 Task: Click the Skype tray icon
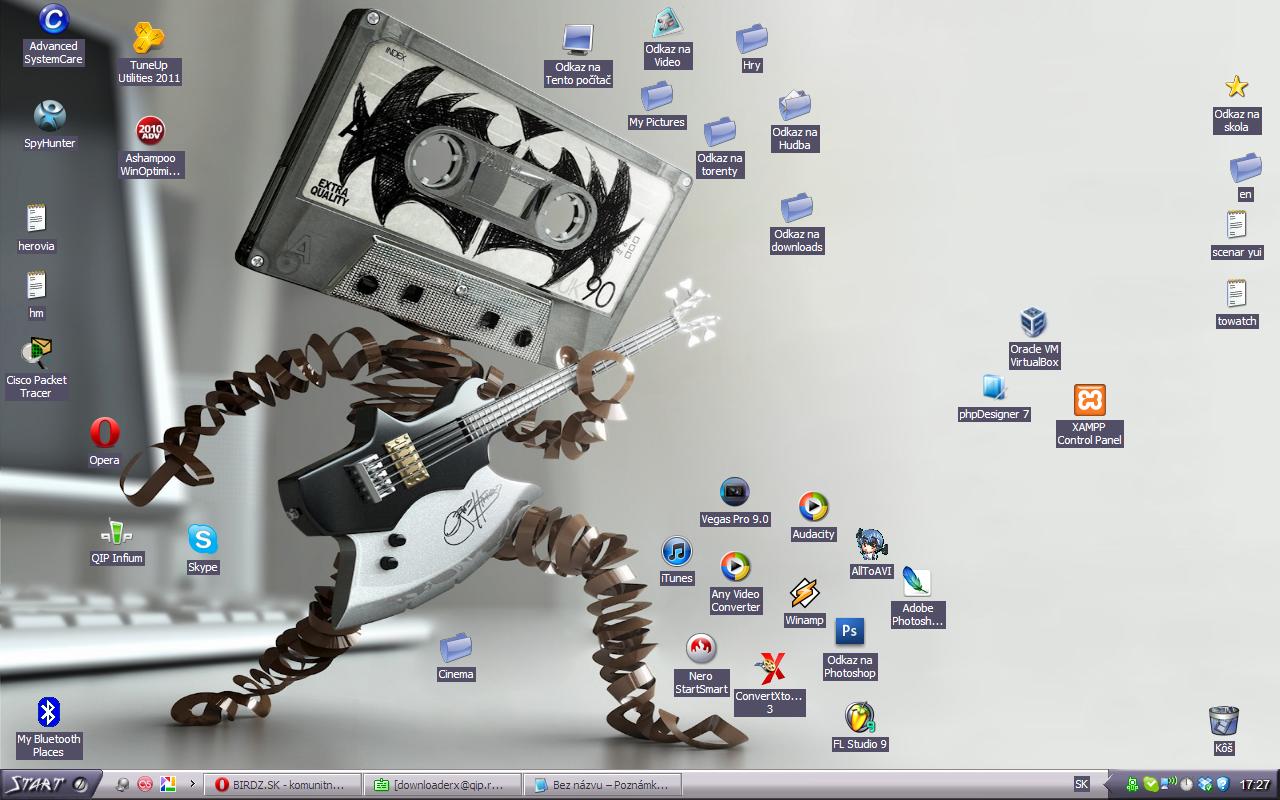pos(1150,784)
